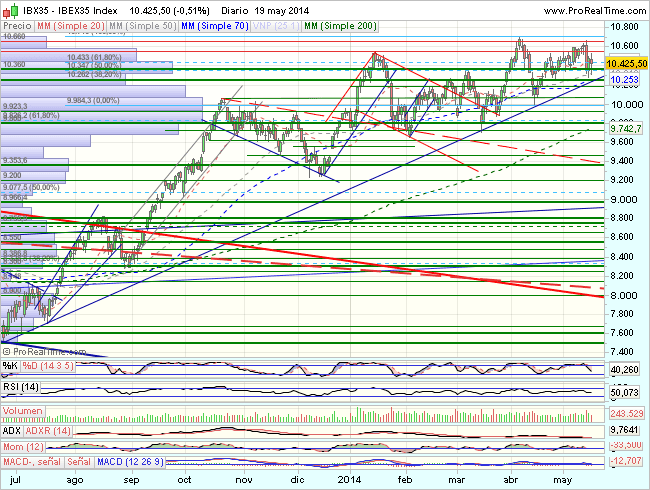Select the Mom (12) momentum label
This screenshot has height=490, width=650.
tap(24, 445)
